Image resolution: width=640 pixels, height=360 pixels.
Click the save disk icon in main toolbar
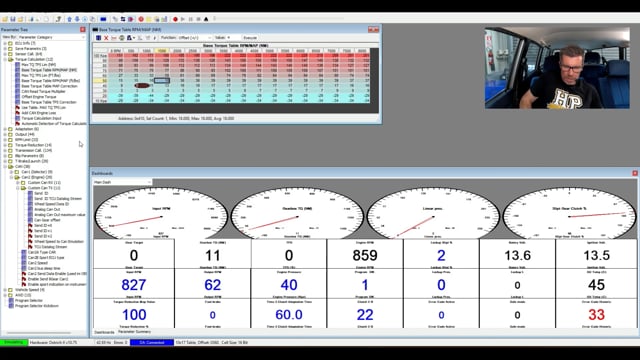pyautogui.click(x=13, y=19)
